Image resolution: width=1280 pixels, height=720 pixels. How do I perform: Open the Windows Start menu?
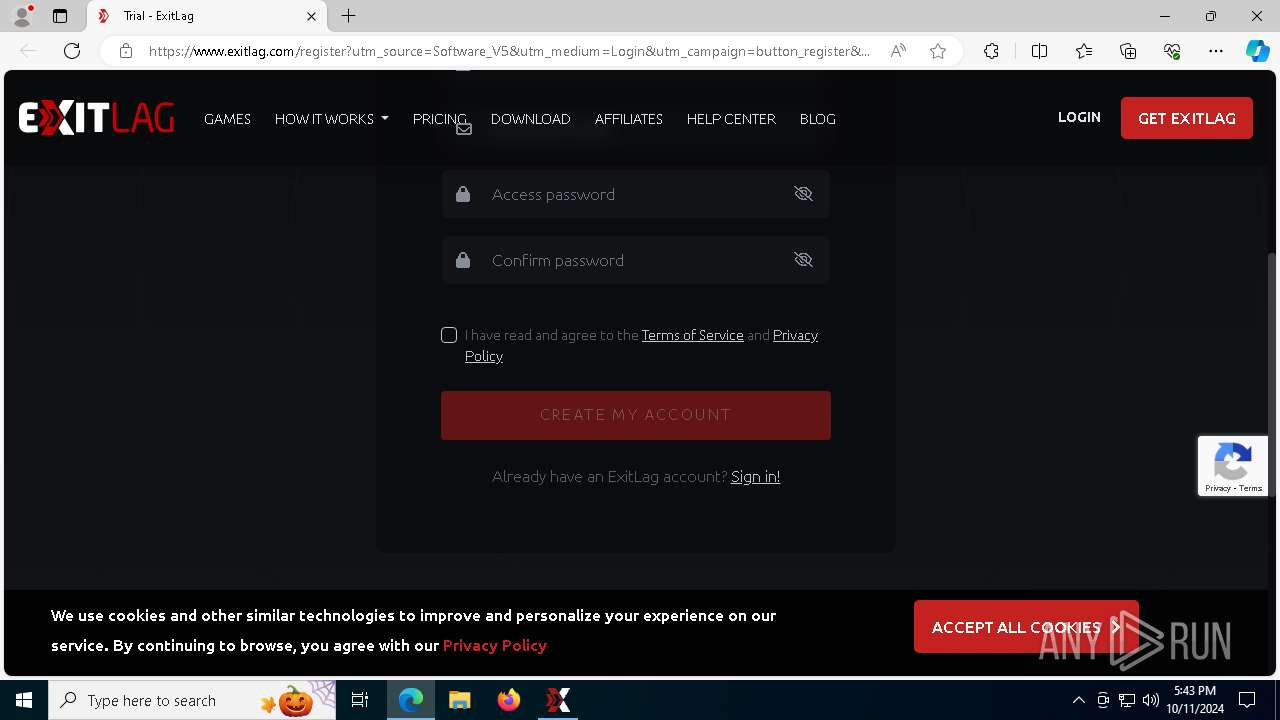[x=24, y=700]
